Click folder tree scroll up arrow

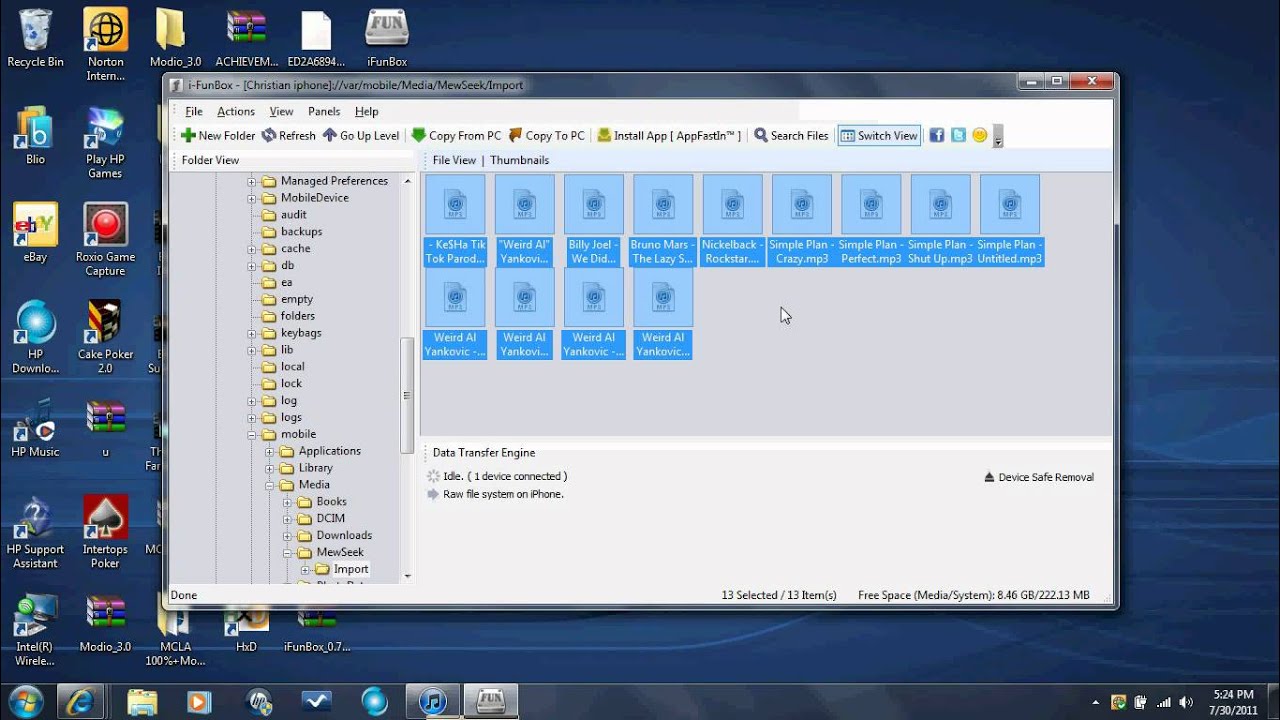point(407,181)
